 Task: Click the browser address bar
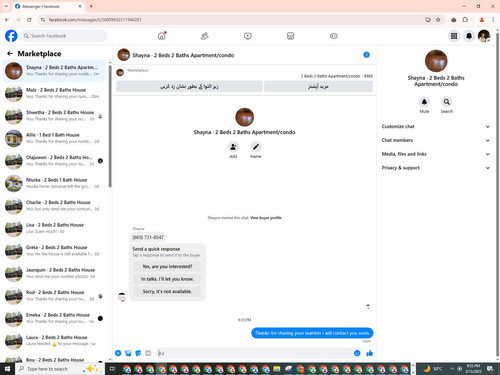pos(233,20)
